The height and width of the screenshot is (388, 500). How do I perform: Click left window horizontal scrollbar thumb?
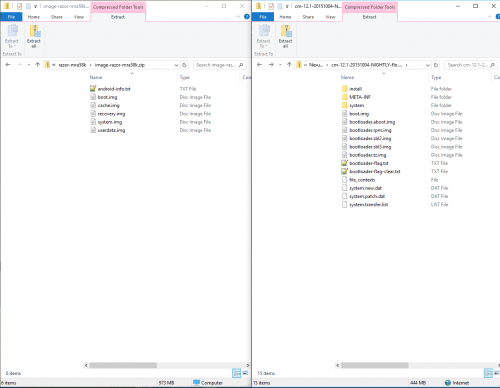click(123, 365)
